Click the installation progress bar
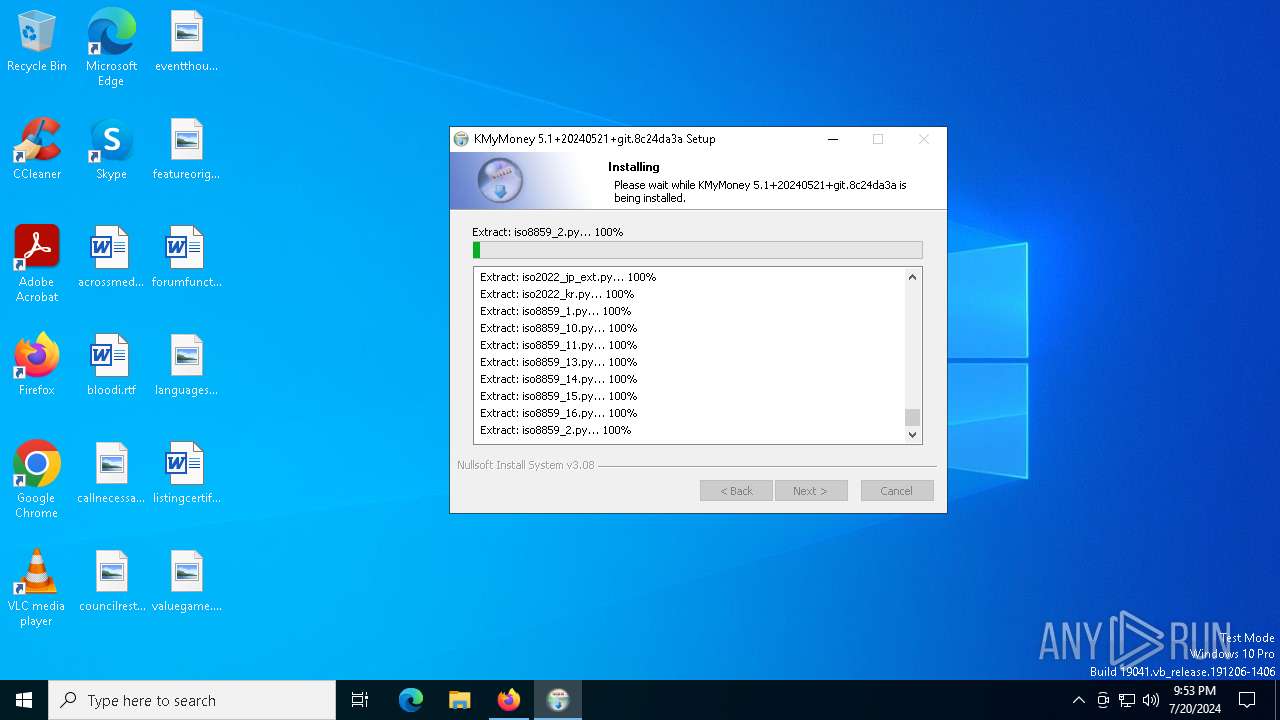This screenshot has width=1280, height=720. [697, 250]
